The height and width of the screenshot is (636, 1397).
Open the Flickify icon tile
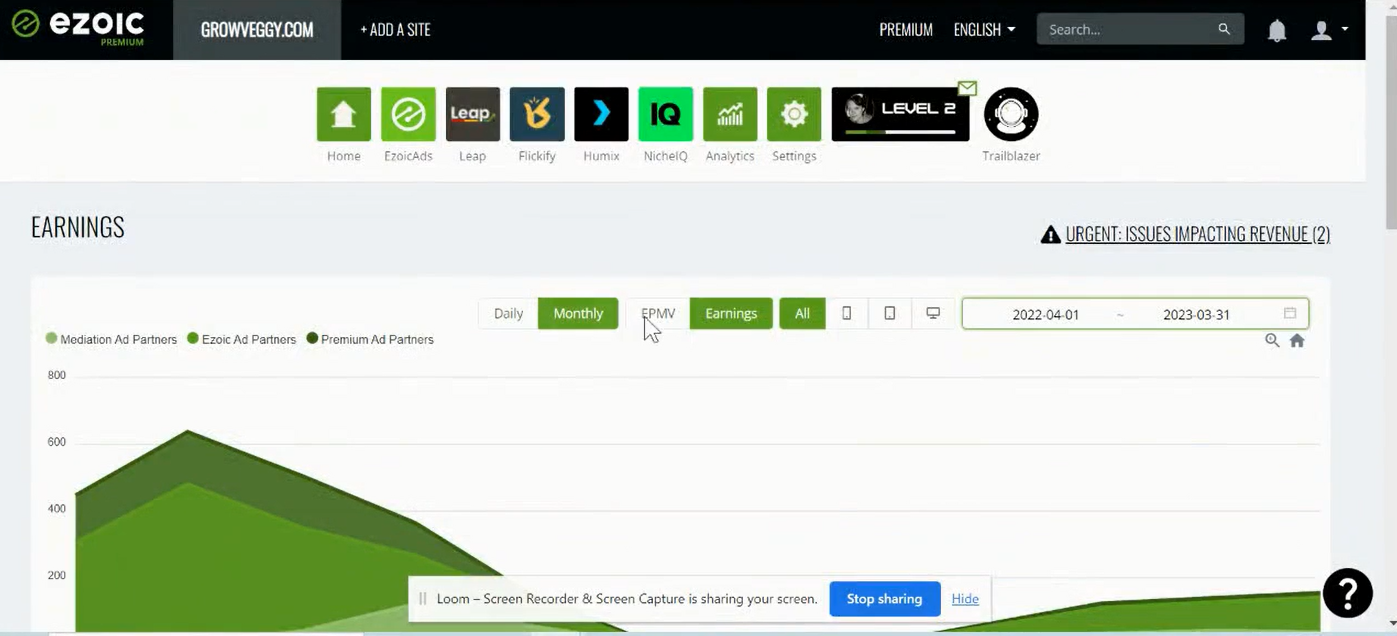pos(537,114)
